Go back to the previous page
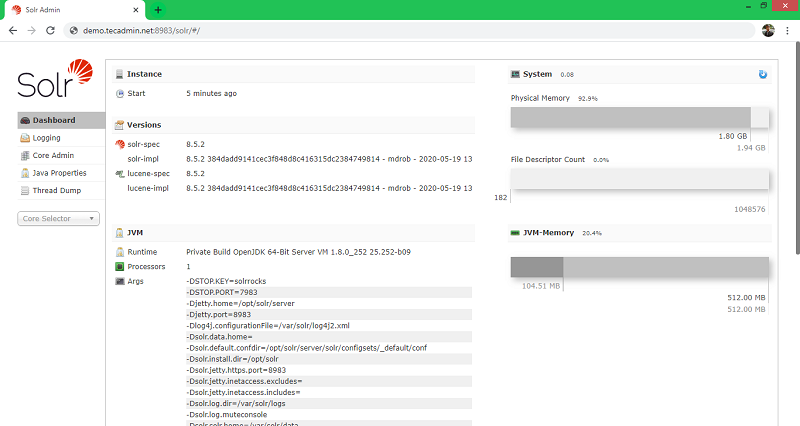The image size is (800, 426). click(x=13, y=31)
